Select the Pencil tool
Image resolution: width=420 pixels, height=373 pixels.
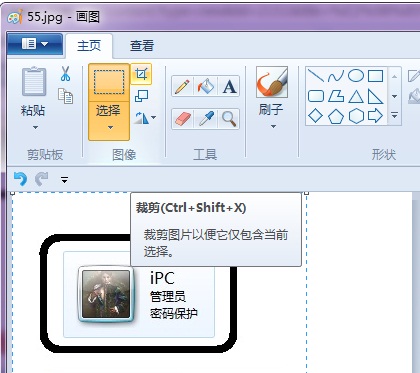(182, 86)
